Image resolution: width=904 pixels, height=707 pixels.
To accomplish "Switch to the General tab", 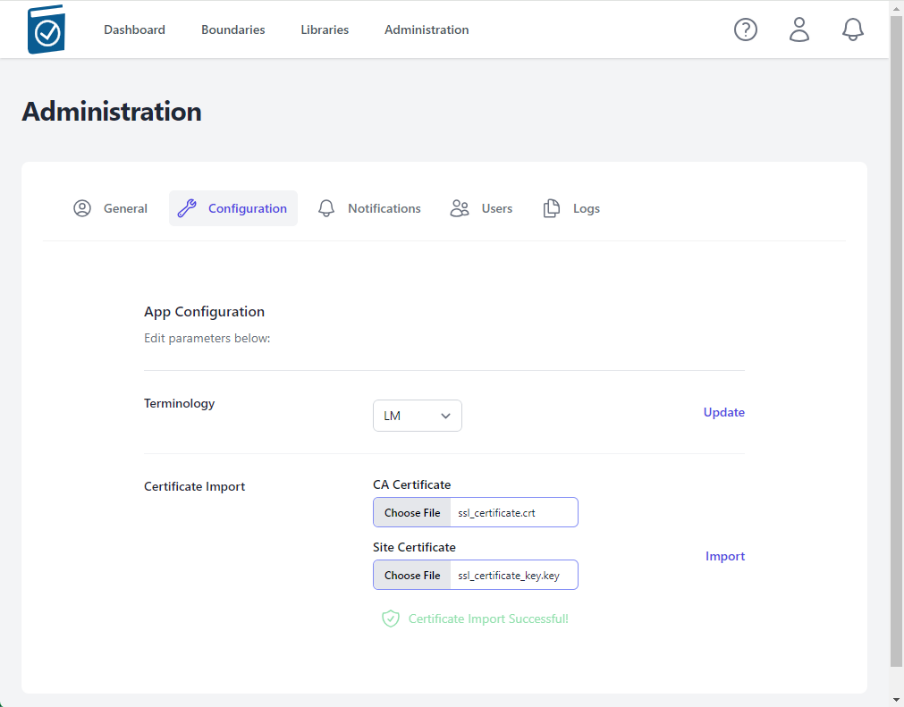I will point(110,208).
